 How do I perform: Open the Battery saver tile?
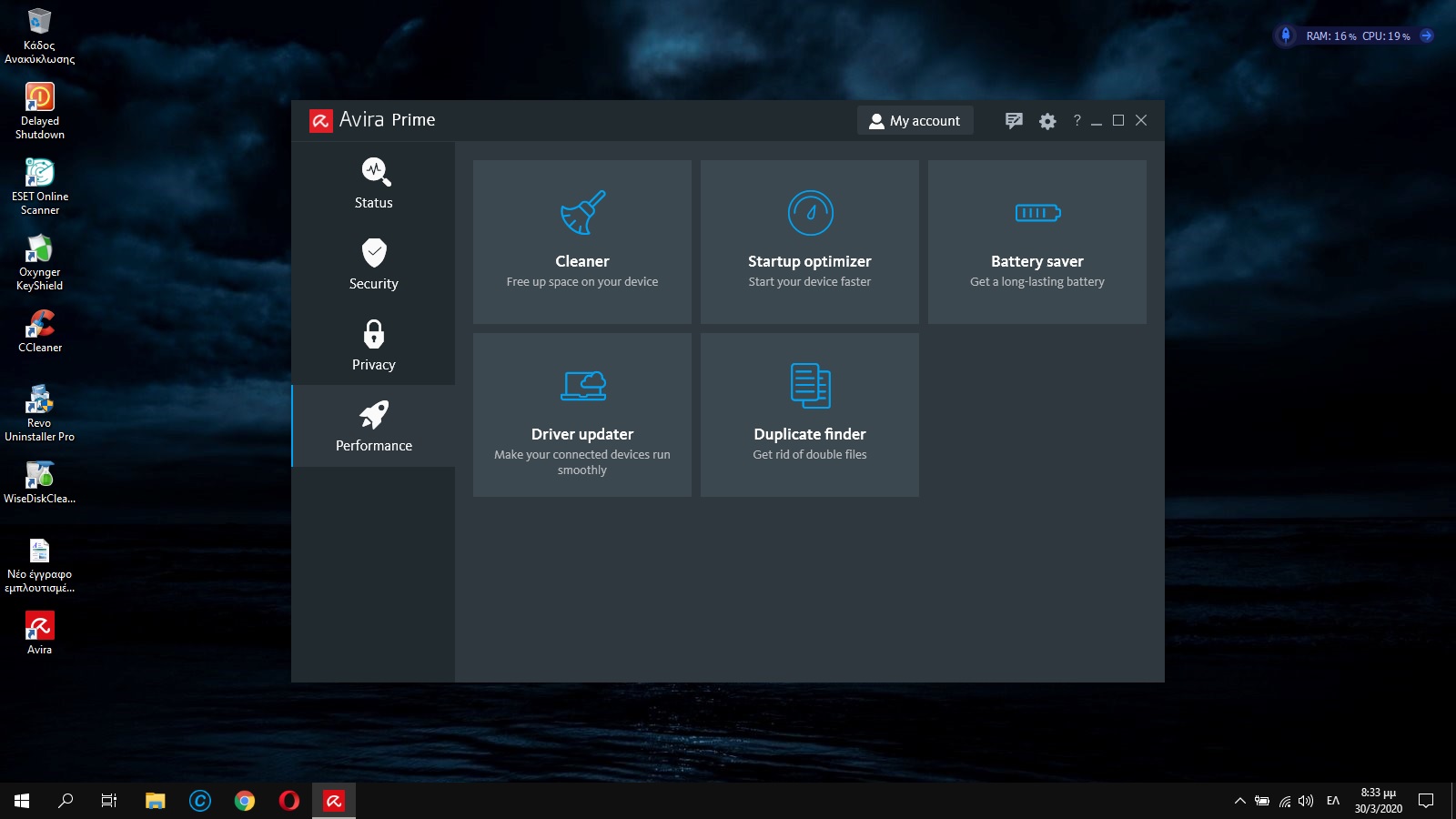point(1037,242)
